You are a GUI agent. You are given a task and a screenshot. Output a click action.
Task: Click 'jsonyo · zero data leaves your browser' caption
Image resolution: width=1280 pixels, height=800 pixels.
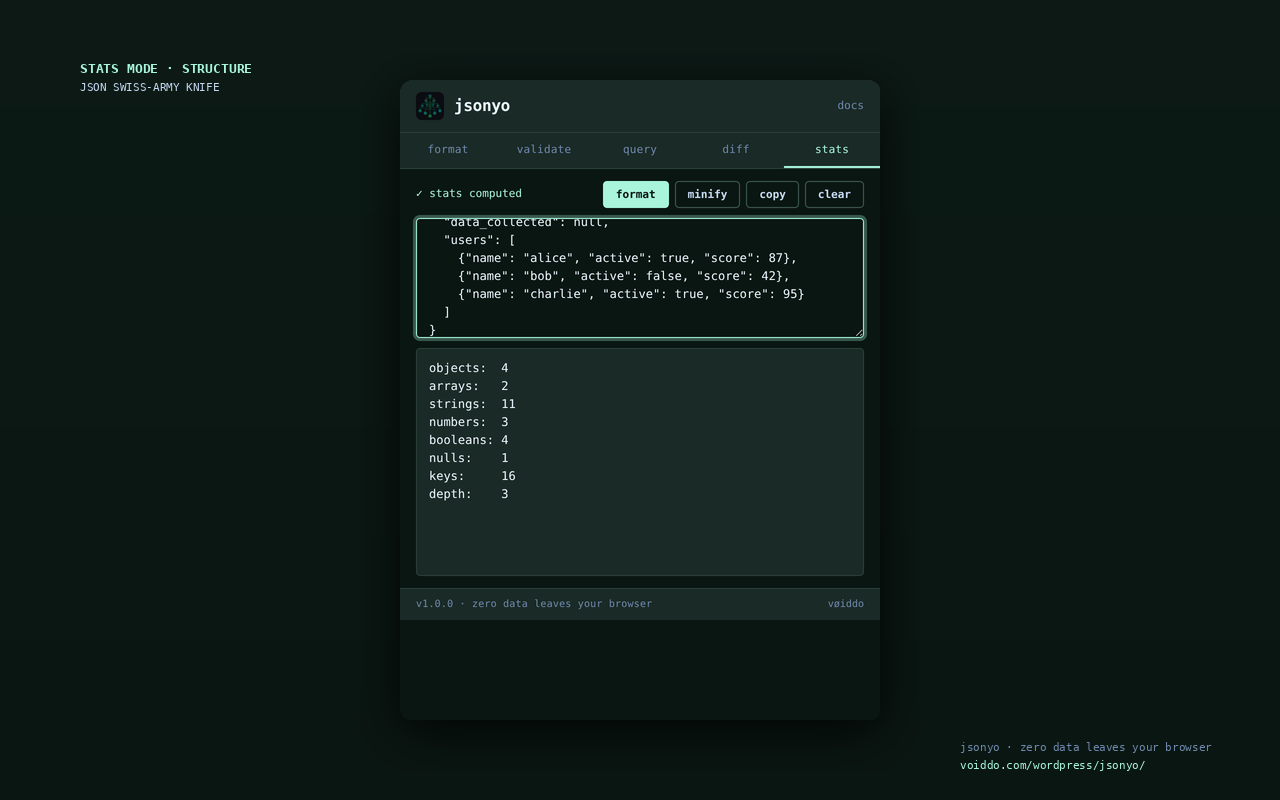pos(1086,748)
